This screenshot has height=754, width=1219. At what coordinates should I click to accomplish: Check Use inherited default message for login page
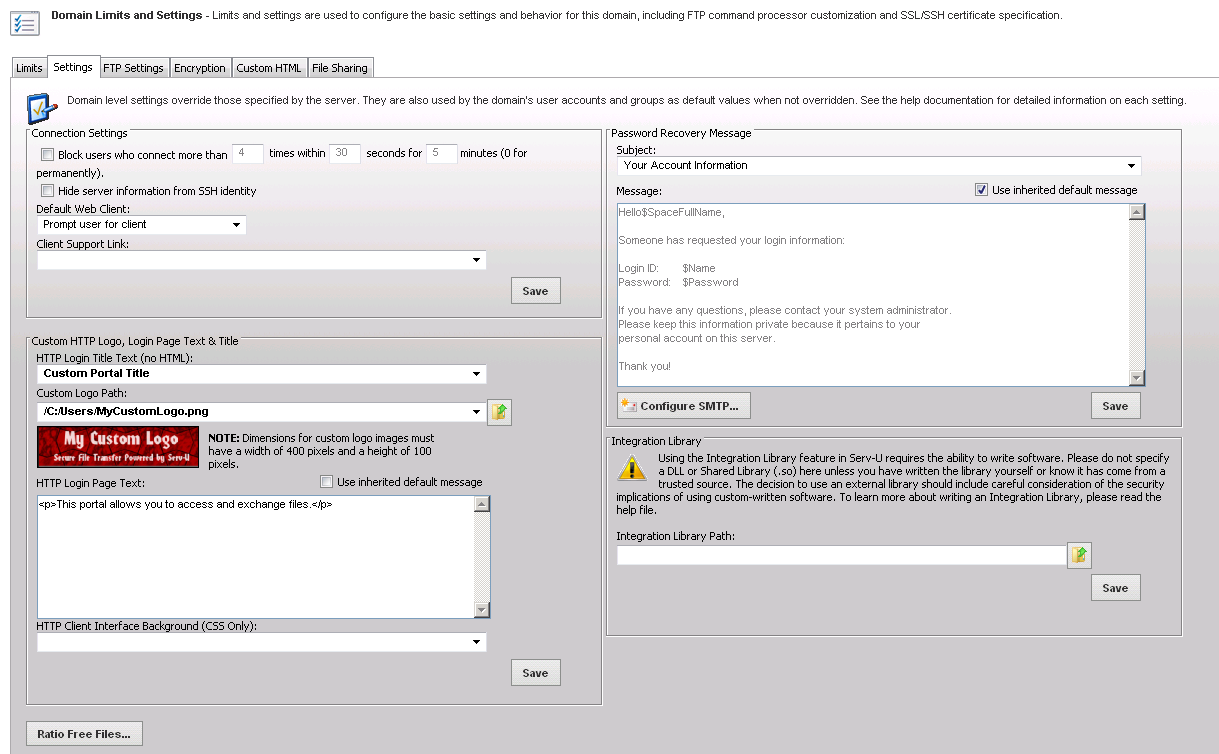pyautogui.click(x=325, y=482)
